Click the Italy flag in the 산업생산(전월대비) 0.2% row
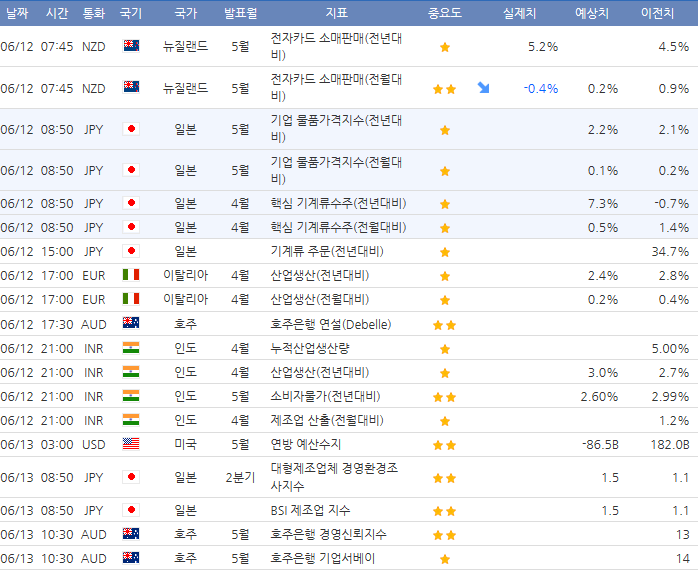The image size is (698, 573). click(x=131, y=299)
